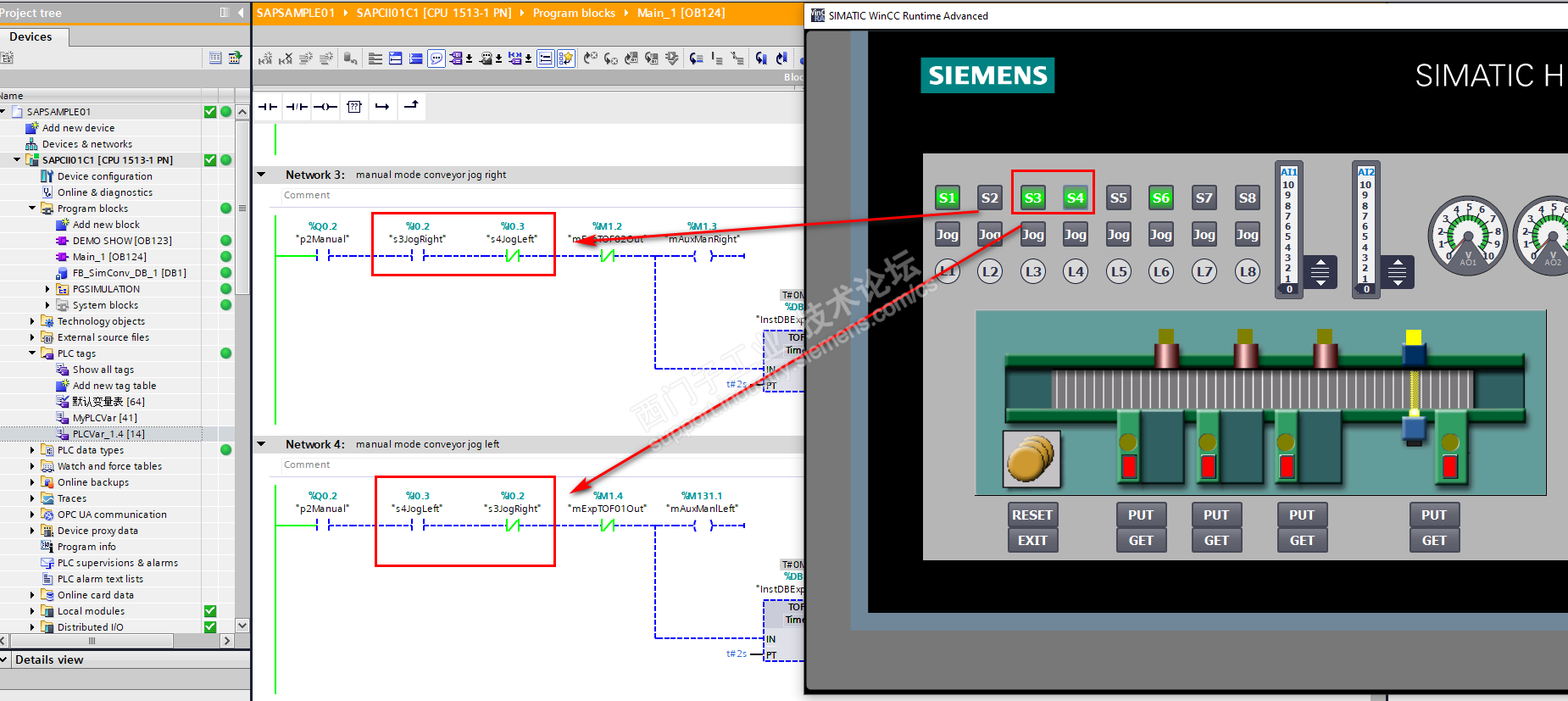Insert an empty box instruction

354,107
